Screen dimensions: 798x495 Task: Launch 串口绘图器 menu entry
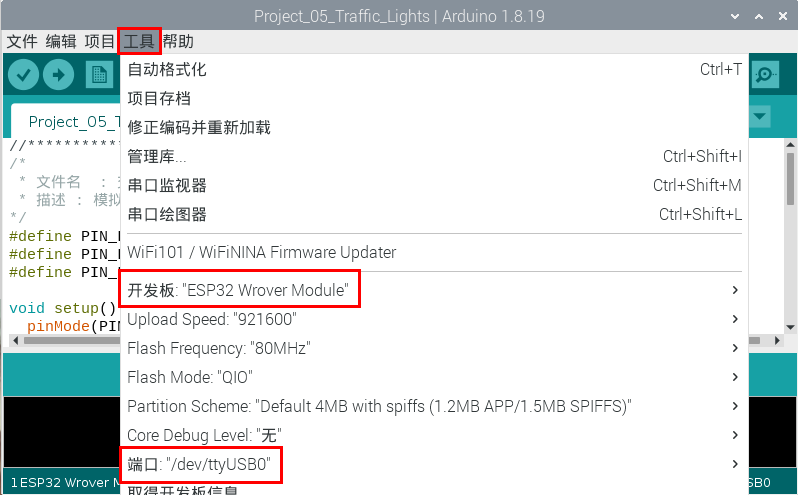167,215
